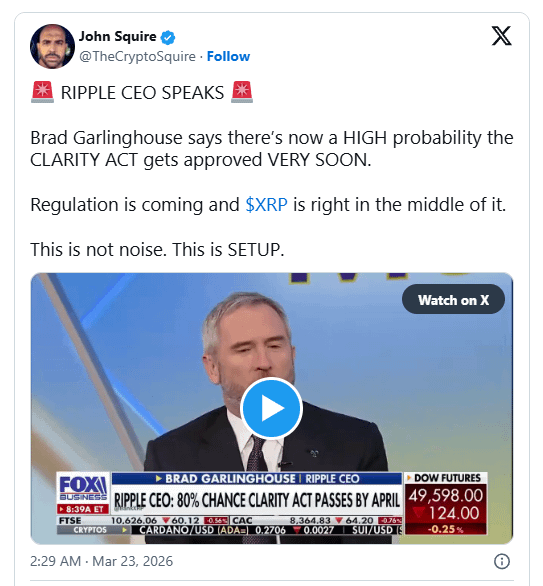Click the @TheCryptoSquire handle
Viewport: 543px width, 586px height.
pos(137,56)
